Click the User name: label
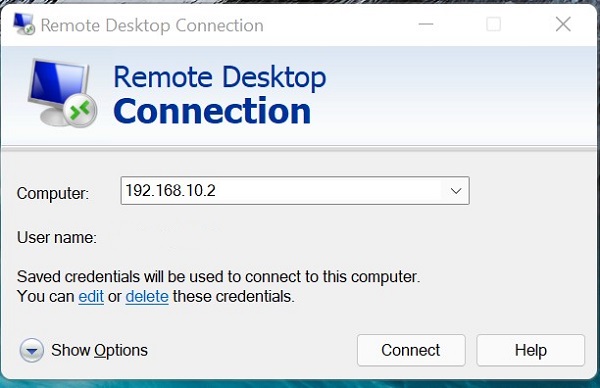The image size is (600, 388). coord(57,238)
